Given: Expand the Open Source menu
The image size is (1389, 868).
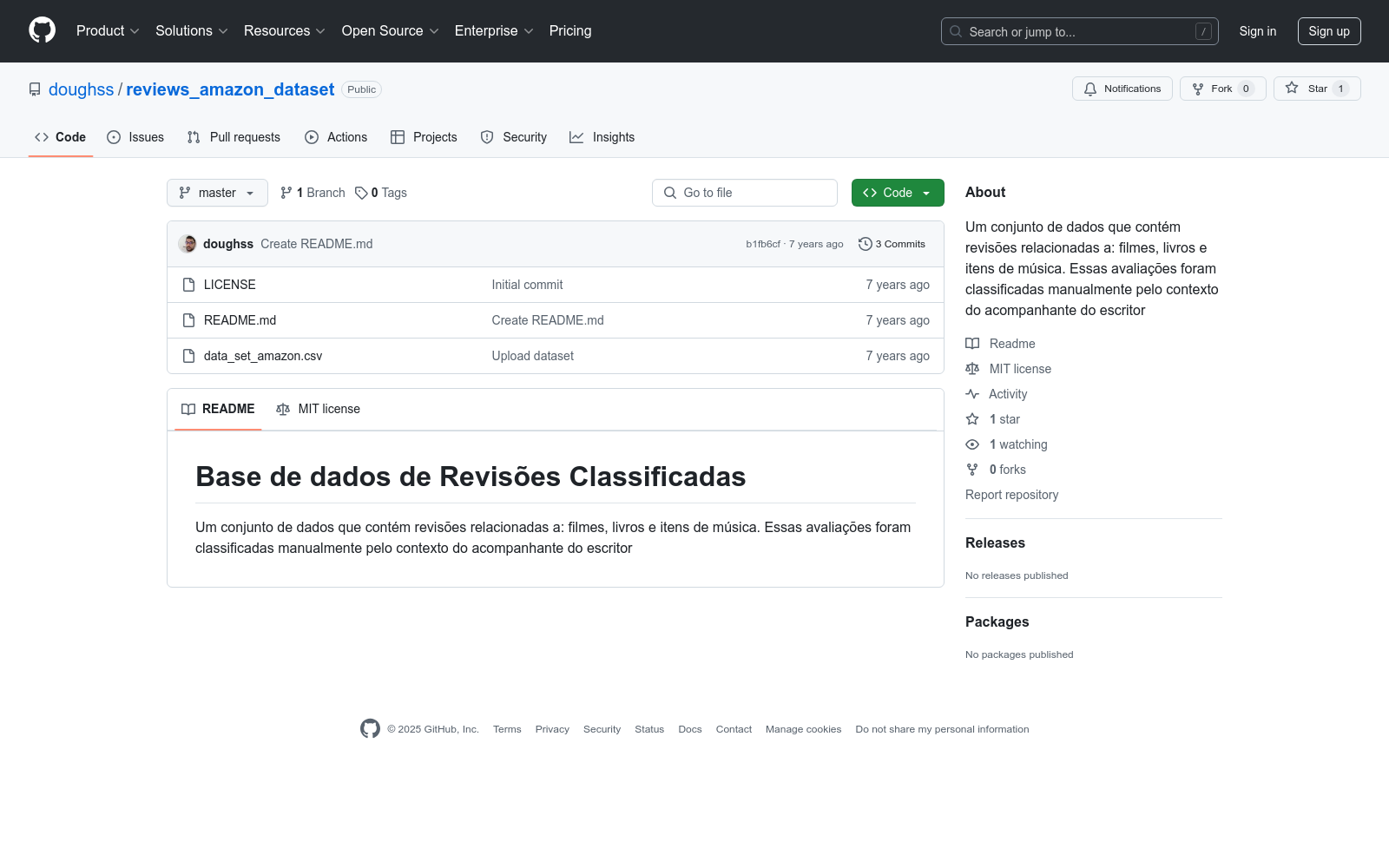Looking at the screenshot, I should point(391,31).
